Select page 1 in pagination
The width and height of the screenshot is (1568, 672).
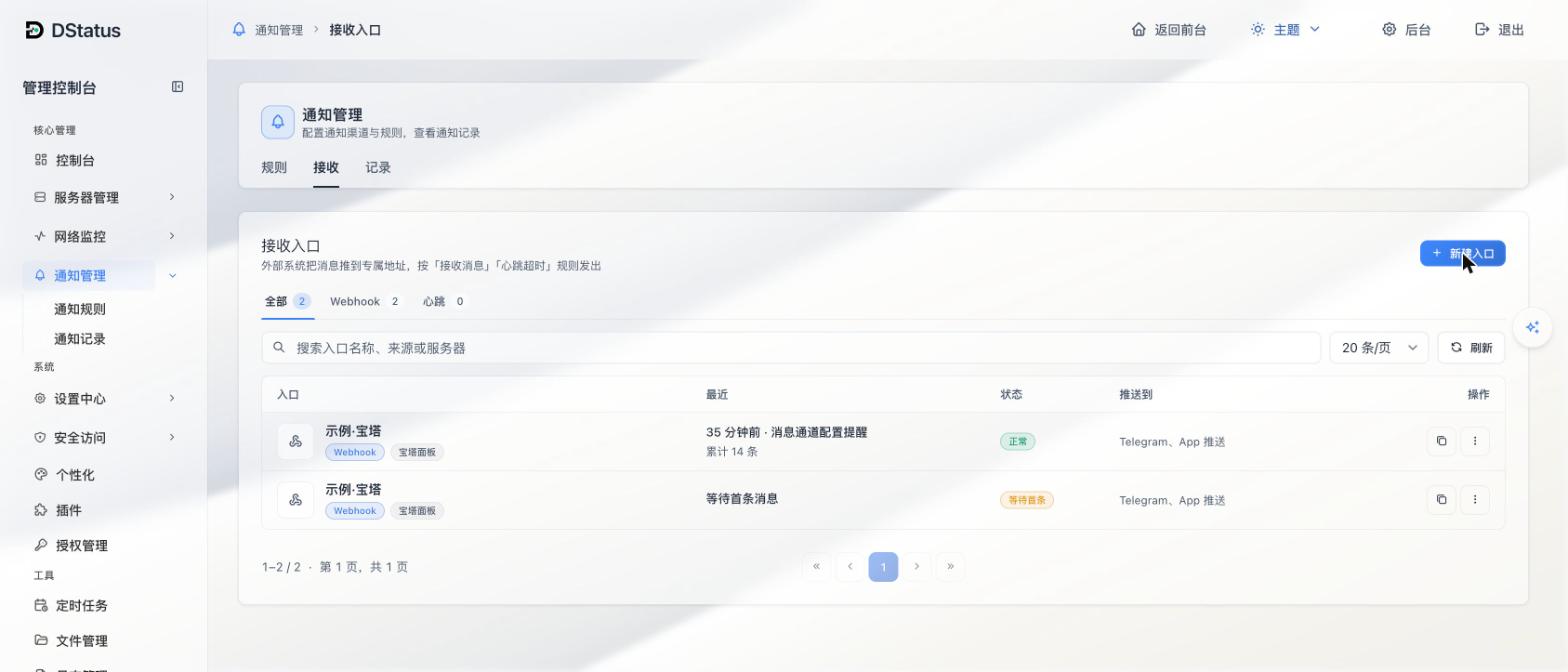click(x=883, y=566)
